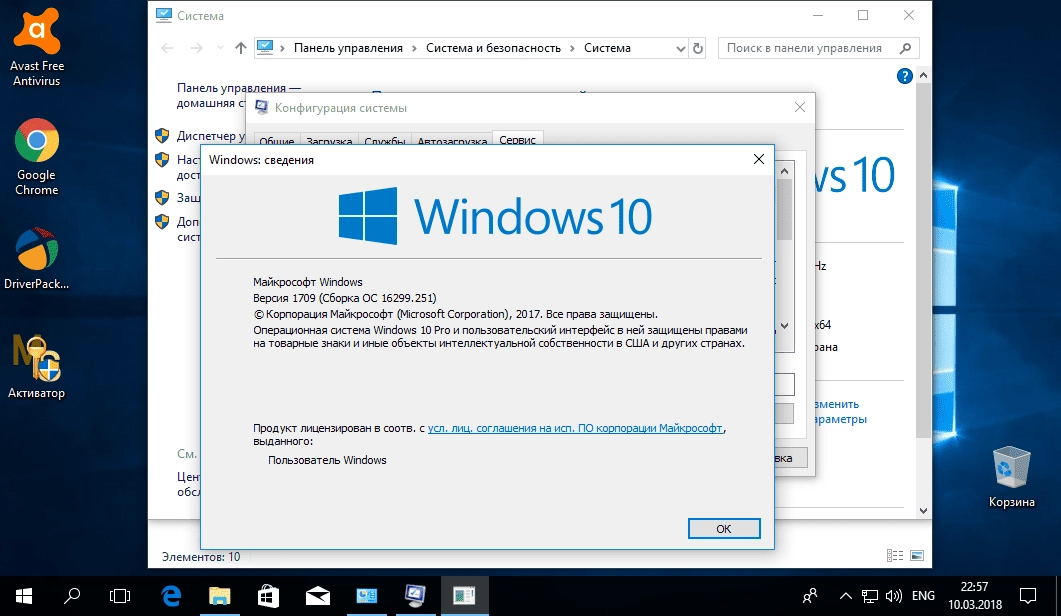Expand the chevron after Система и безопасность breadcrumb
This screenshot has height=616, width=1061.
point(572,48)
